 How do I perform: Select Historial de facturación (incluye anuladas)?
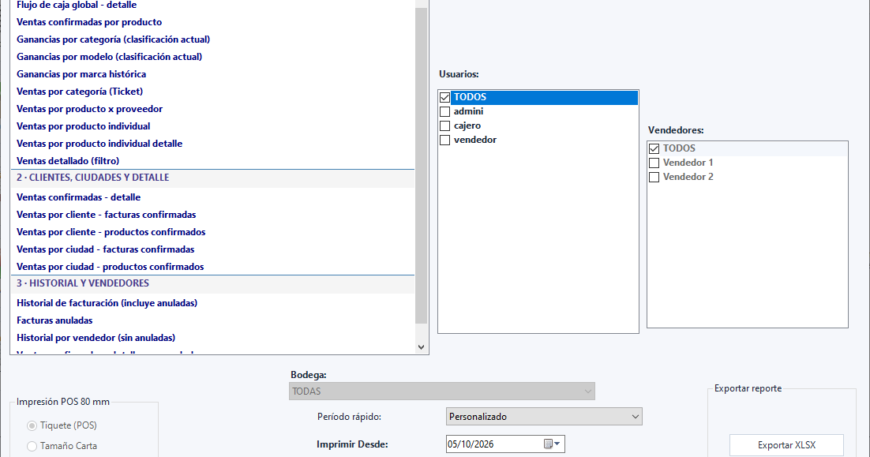pos(107,303)
